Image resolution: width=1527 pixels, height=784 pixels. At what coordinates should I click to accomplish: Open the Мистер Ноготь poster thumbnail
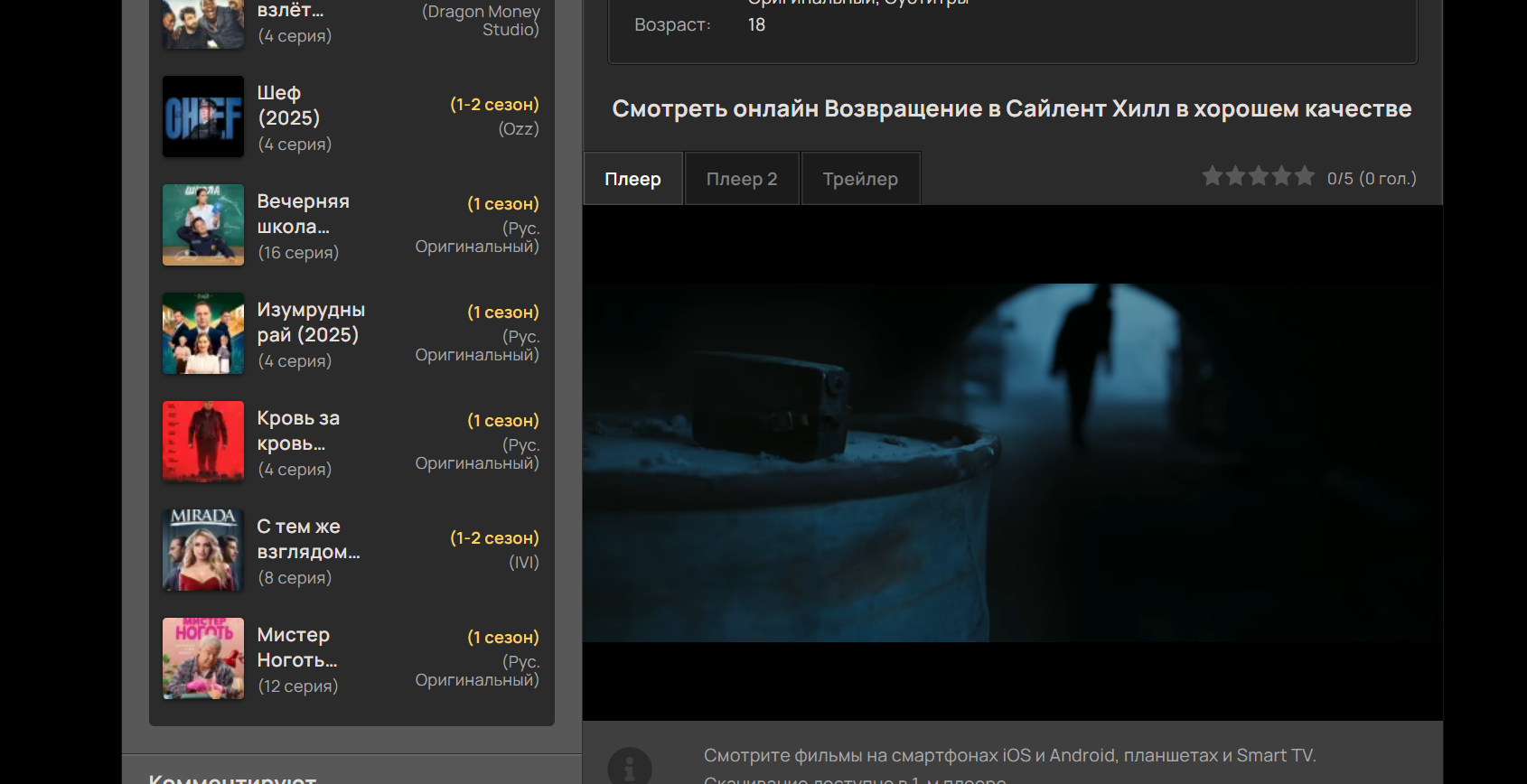pyautogui.click(x=203, y=658)
